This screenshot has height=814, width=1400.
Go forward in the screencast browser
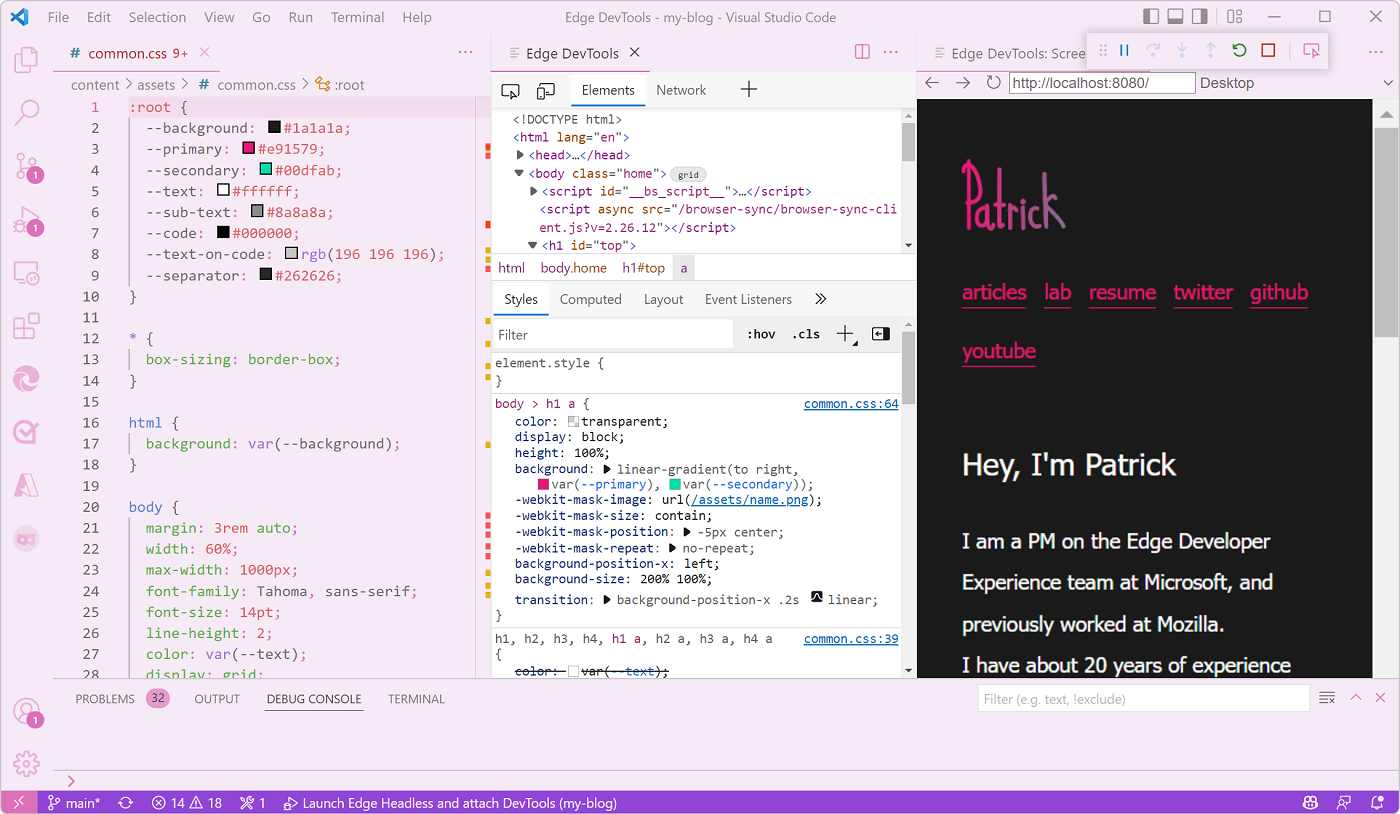(963, 83)
